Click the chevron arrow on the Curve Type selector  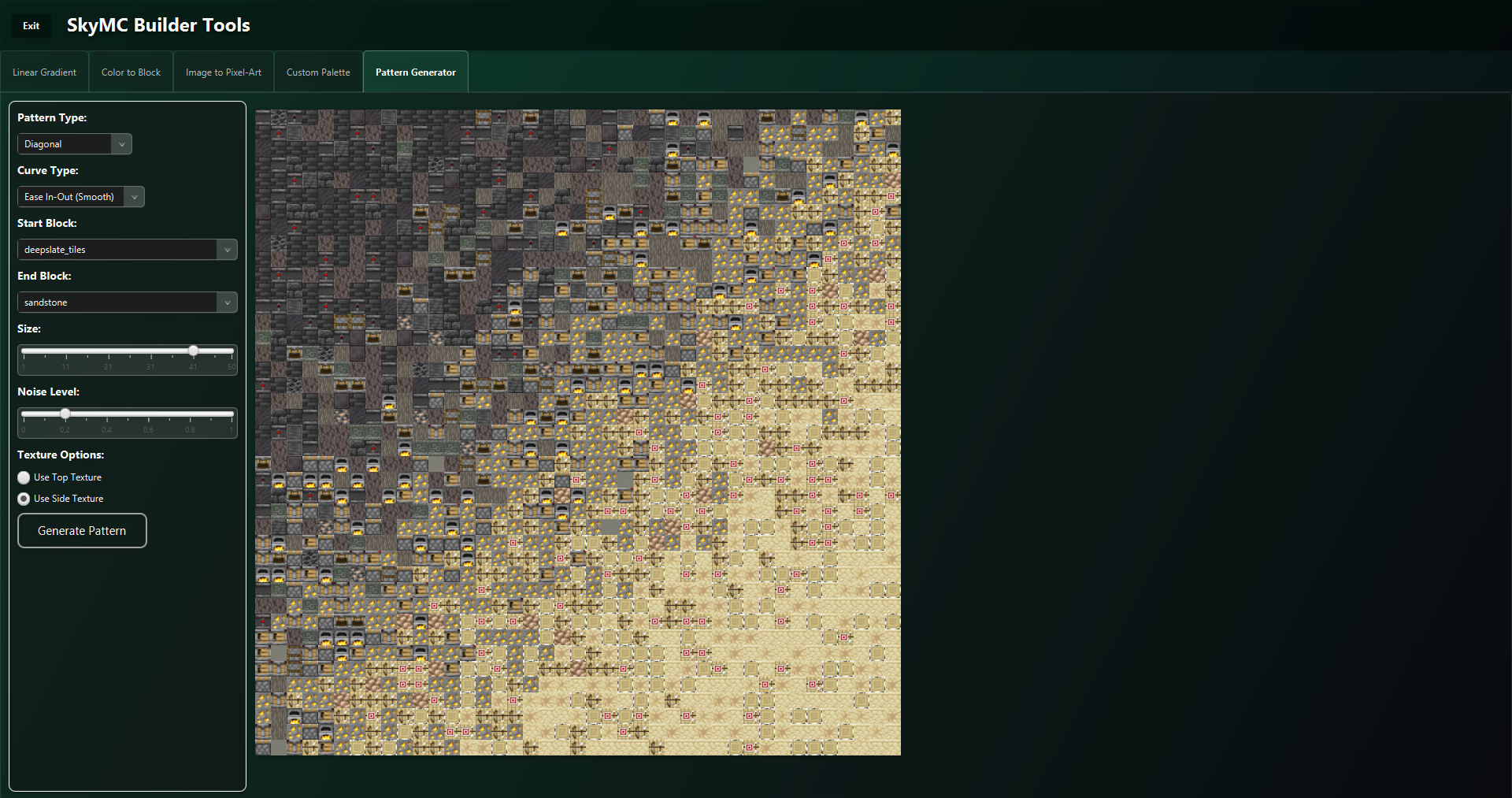click(134, 196)
